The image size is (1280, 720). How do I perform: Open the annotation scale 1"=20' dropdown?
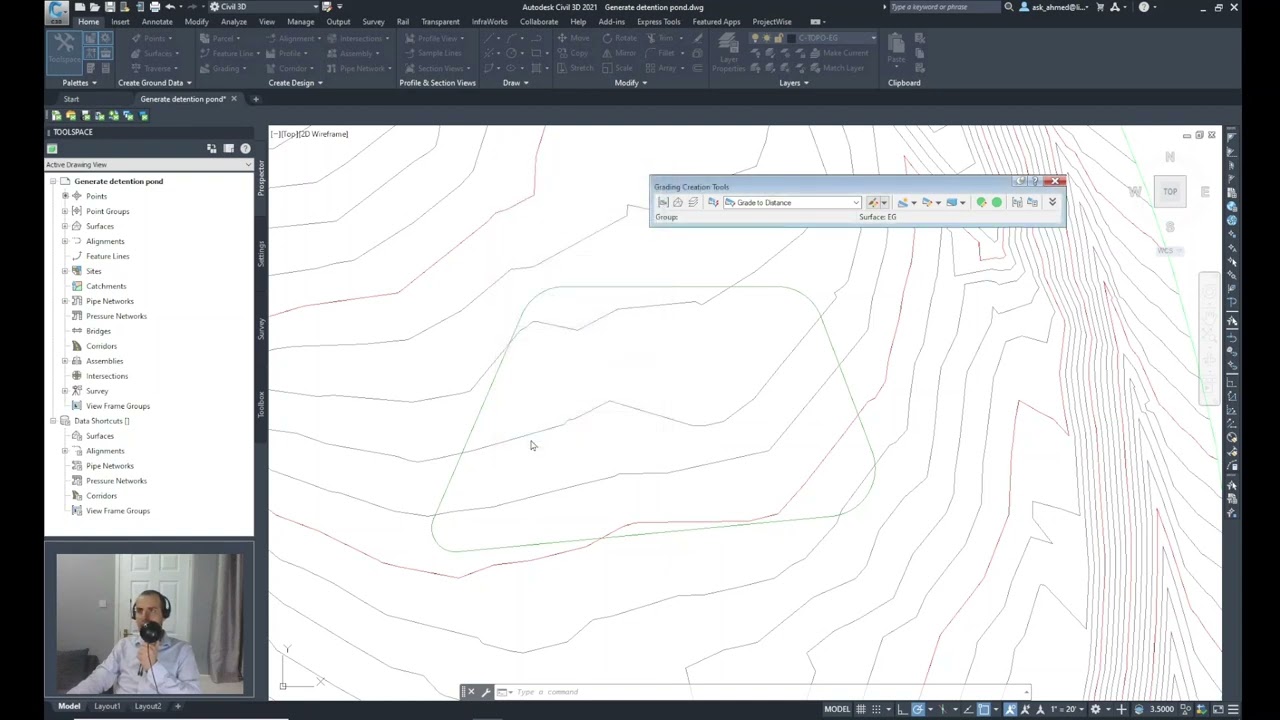pos(1067,709)
